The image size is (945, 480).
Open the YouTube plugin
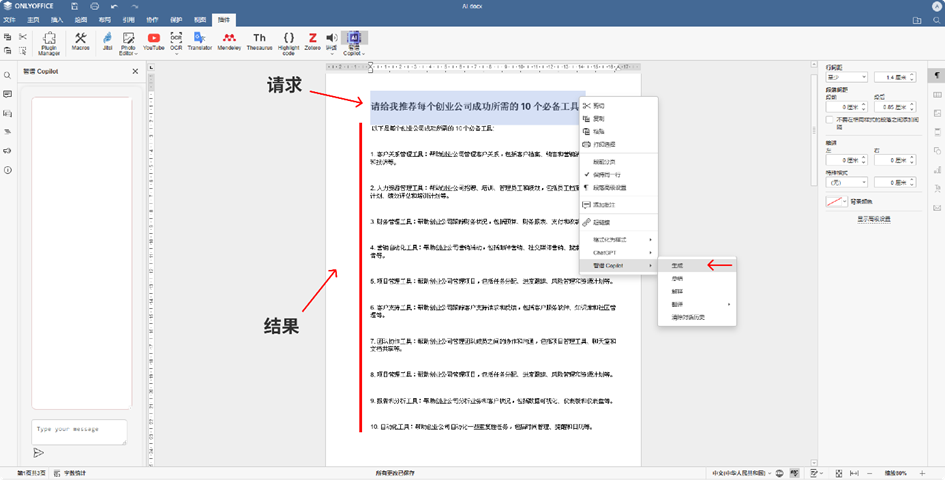click(x=153, y=41)
